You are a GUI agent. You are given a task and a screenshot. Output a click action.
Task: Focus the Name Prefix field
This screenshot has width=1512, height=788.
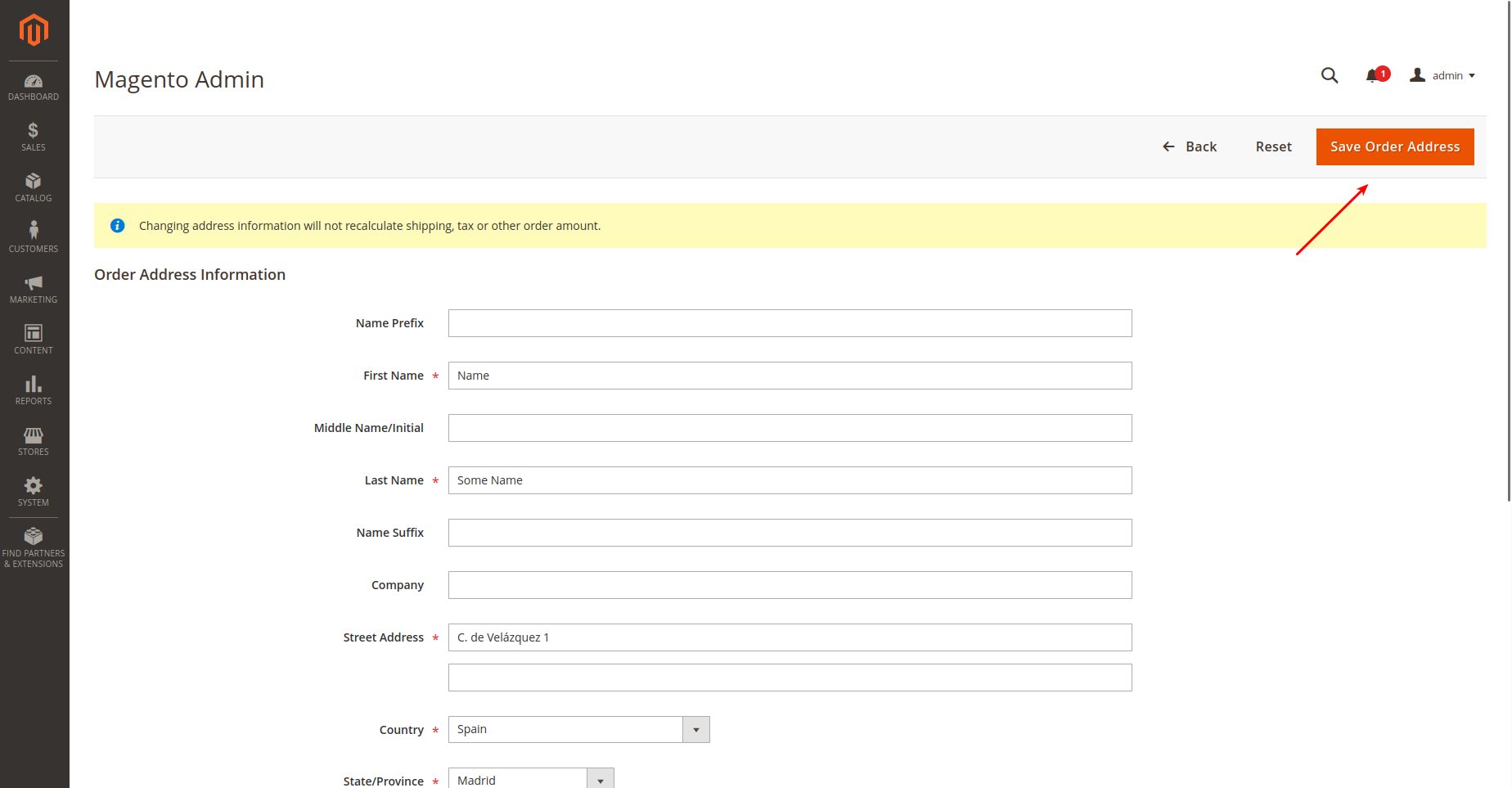tap(790, 323)
